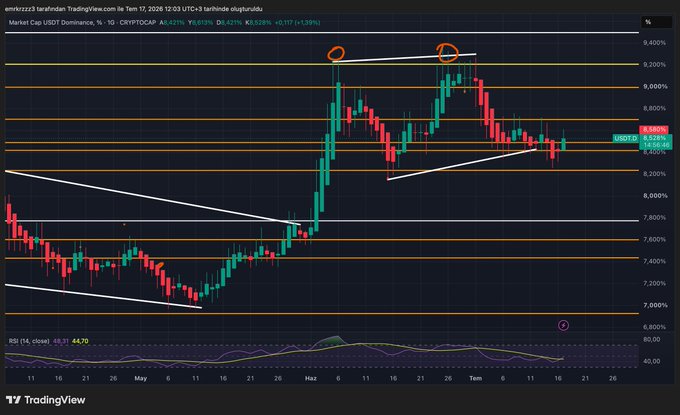Click the purple lightning bolt icon
Viewport: 680px width, 415px height.
pos(563,325)
